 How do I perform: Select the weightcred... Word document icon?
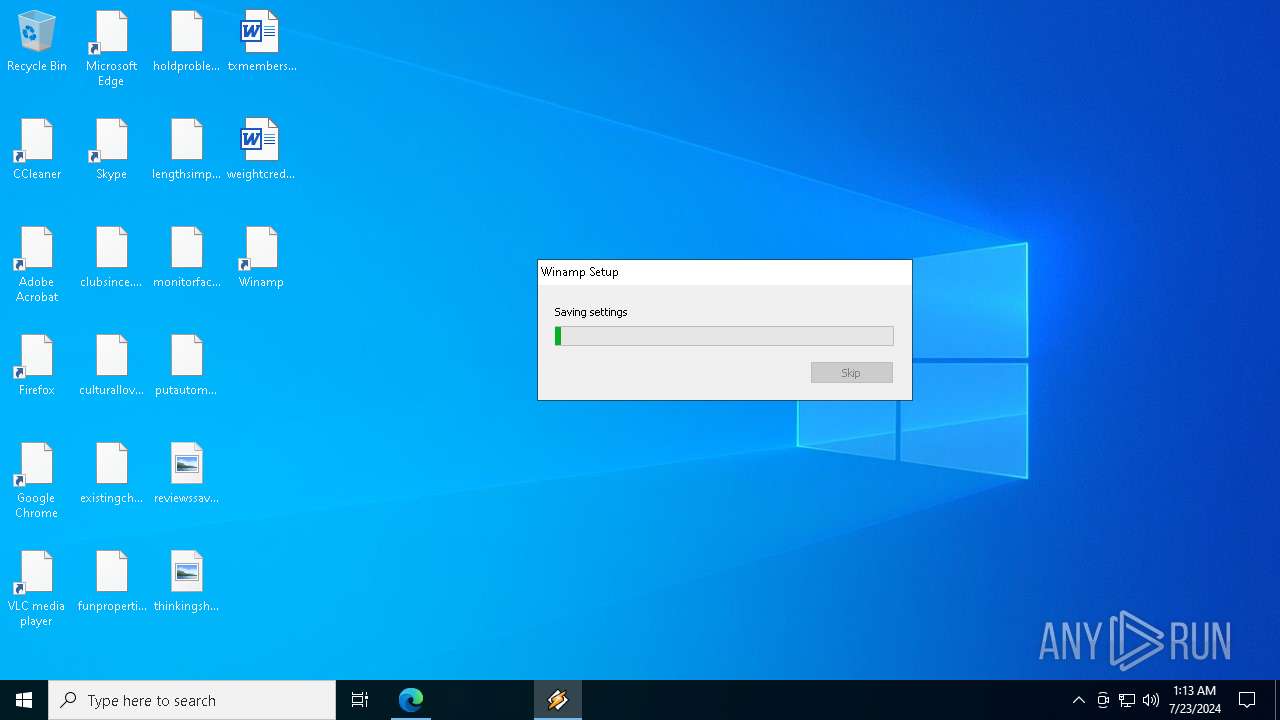(261, 150)
